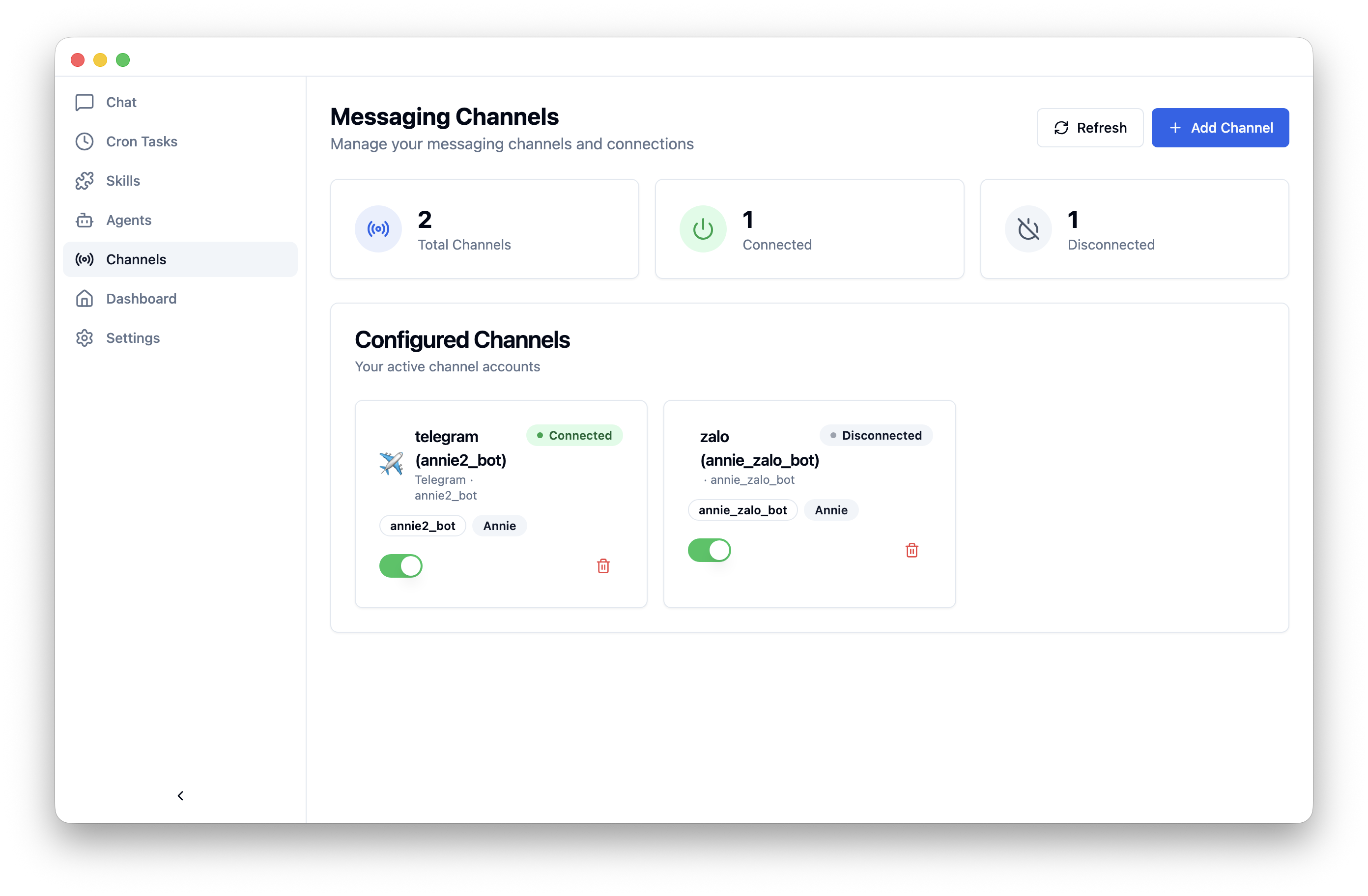Click the Add Channel button

[1220, 128]
